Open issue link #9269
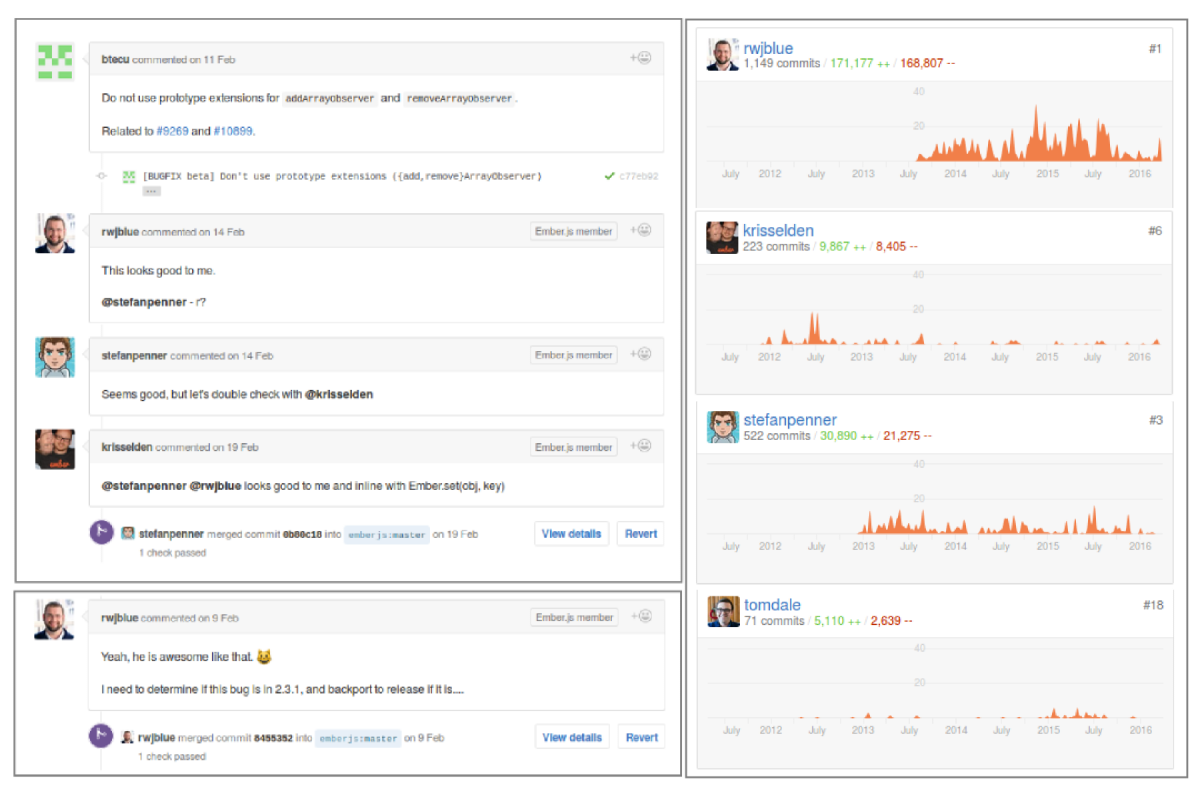The height and width of the screenshot is (791, 1200). pos(170,131)
